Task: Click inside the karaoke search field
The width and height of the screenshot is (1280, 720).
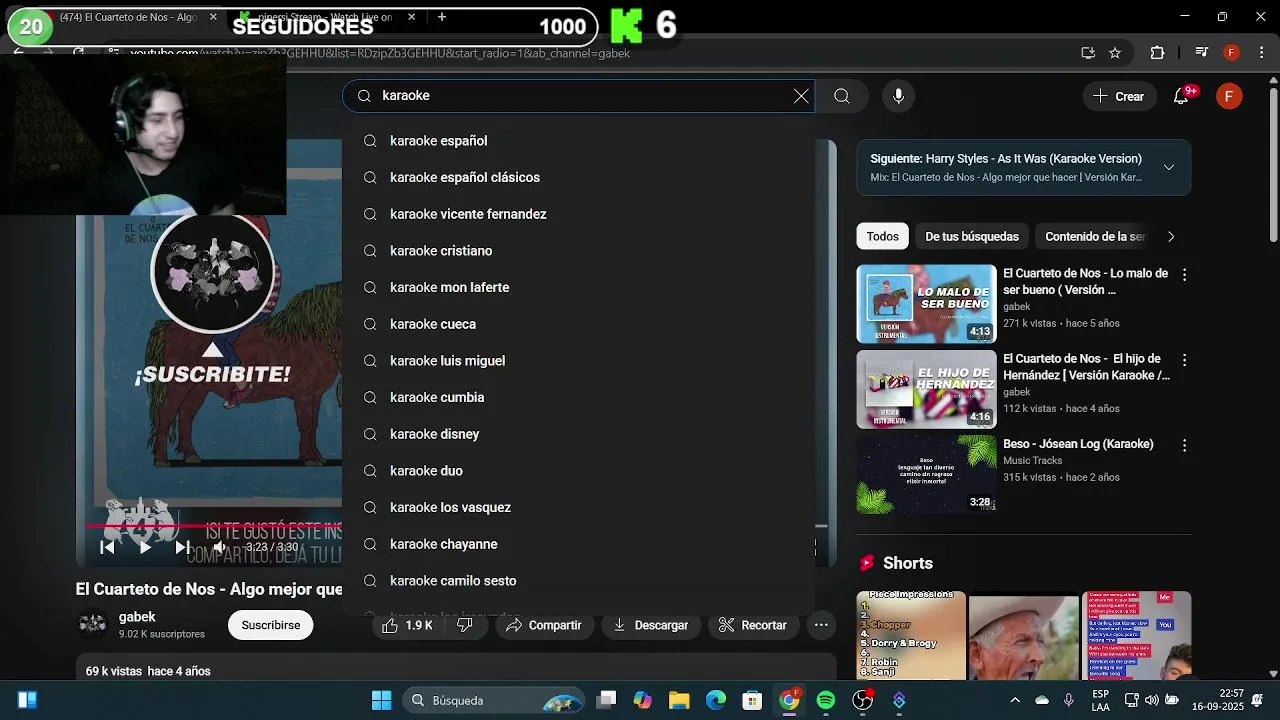Action: [580, 96]
